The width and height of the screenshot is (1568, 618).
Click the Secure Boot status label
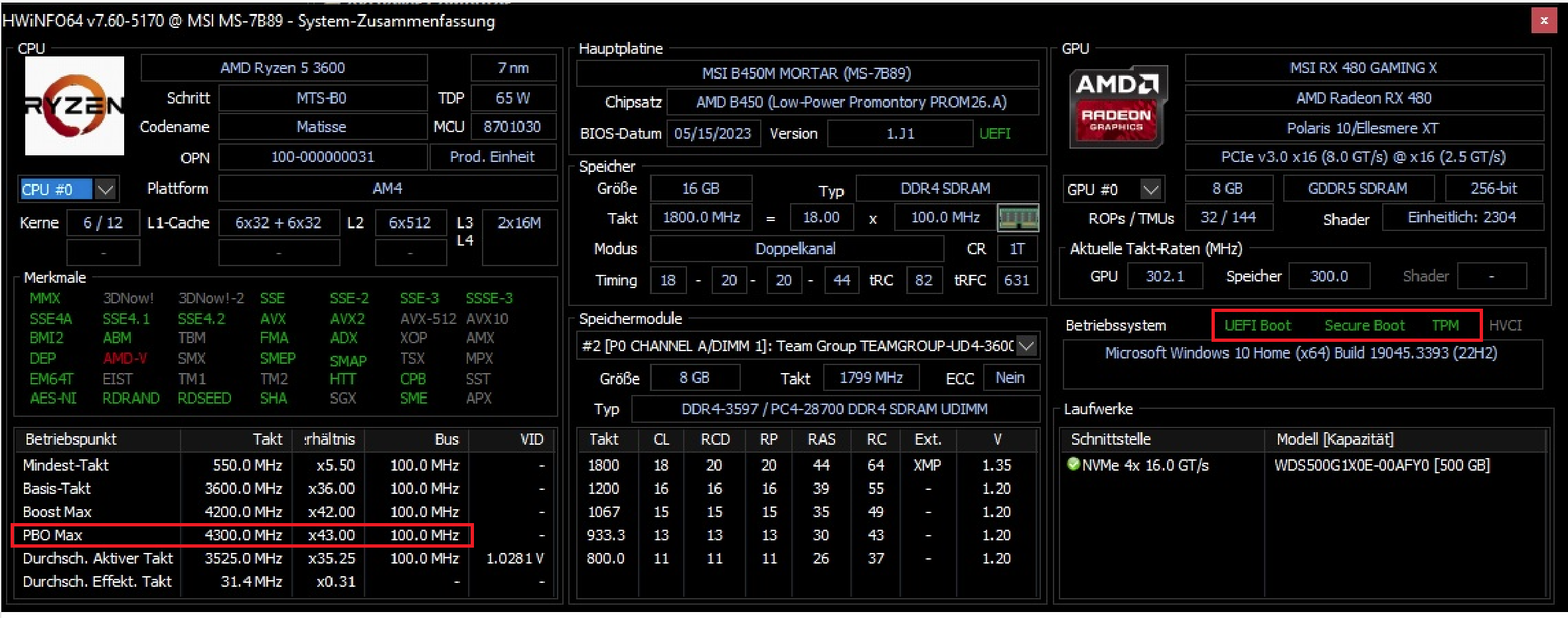1365,325
